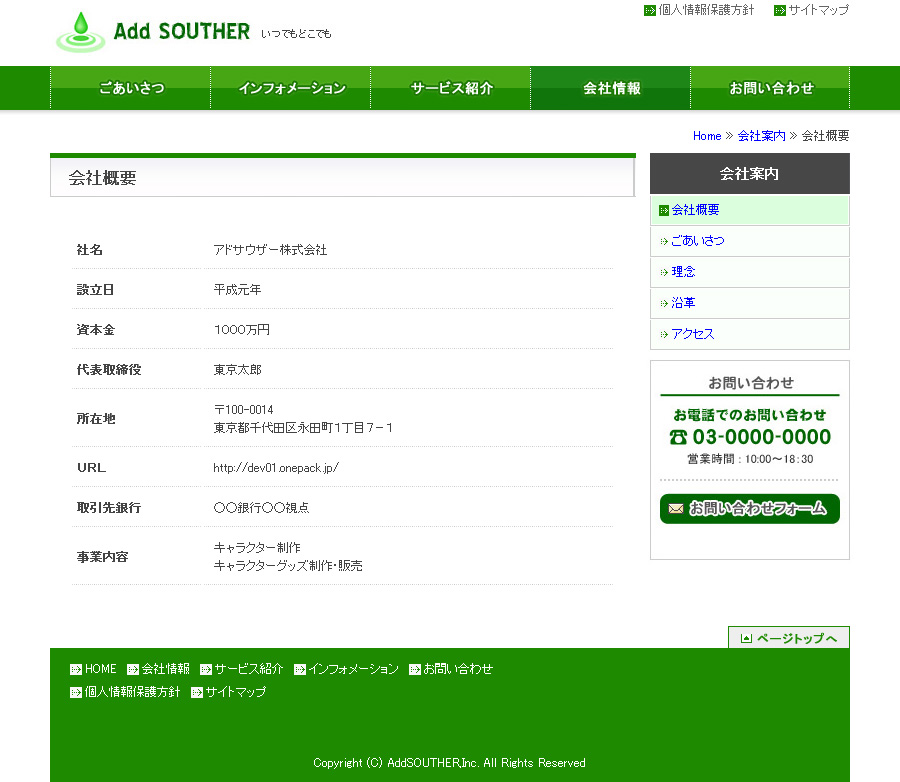The width and height of the screenshot is (900, 782).
Task: Click the envelope icon on contact form button
Action: point(675,509)
